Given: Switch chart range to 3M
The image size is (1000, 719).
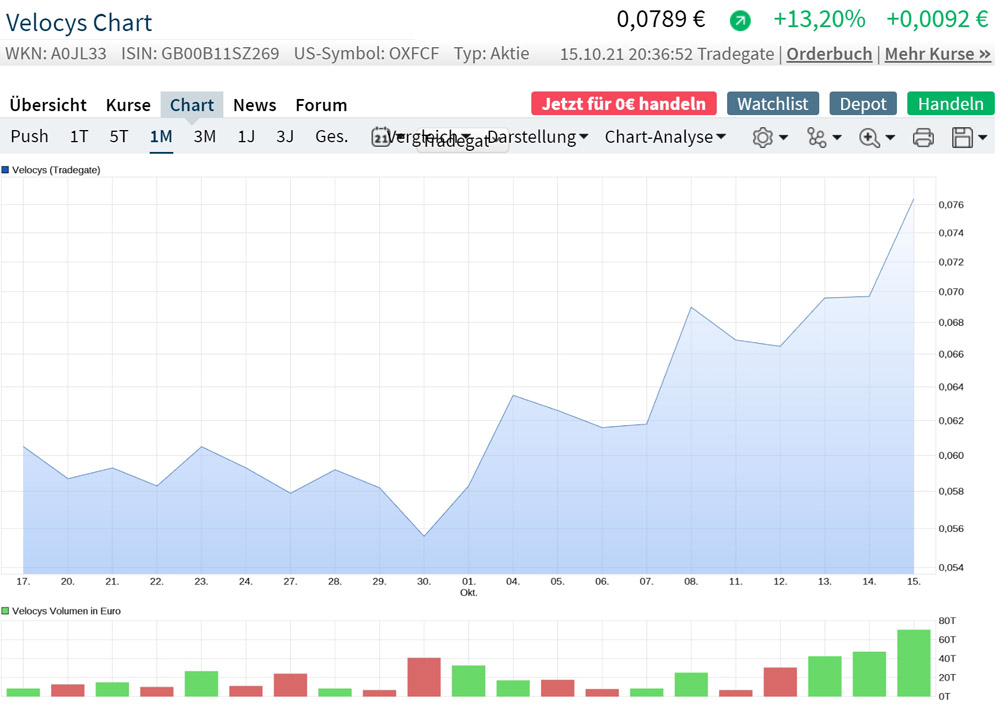Looking at the screenshot, I should tap(205, 136).
